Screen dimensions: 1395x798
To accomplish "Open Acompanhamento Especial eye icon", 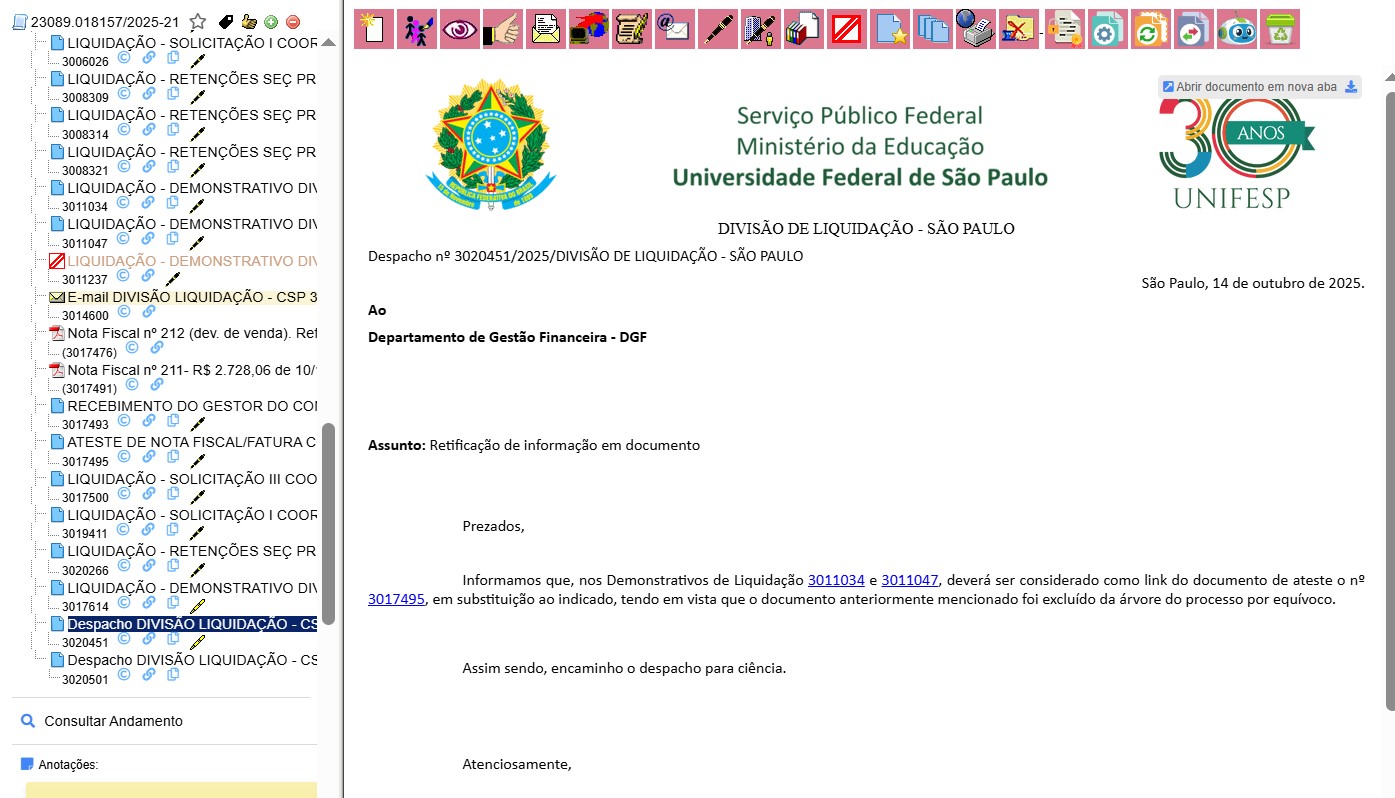I will point(460,29).
